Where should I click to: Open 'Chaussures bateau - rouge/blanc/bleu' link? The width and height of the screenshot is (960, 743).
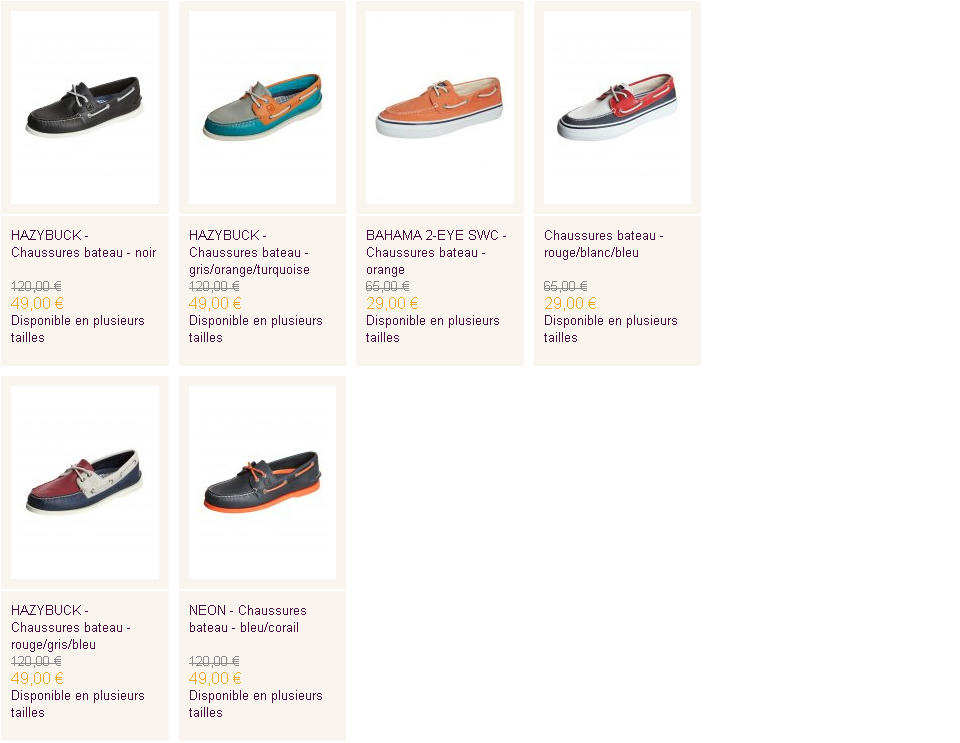[x=604, y=244]
